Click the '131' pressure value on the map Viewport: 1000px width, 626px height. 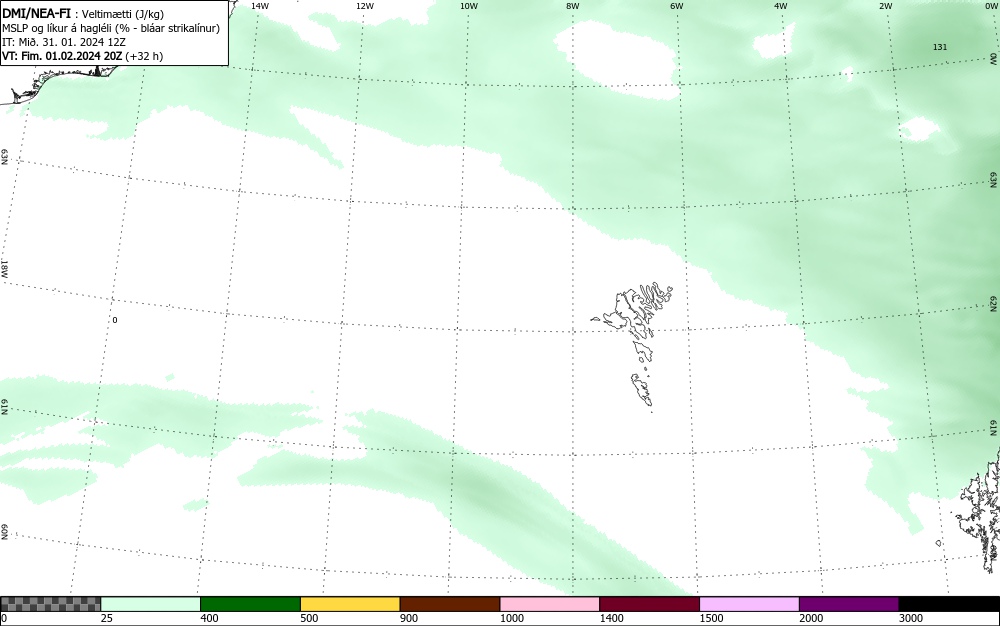(939, 47)
